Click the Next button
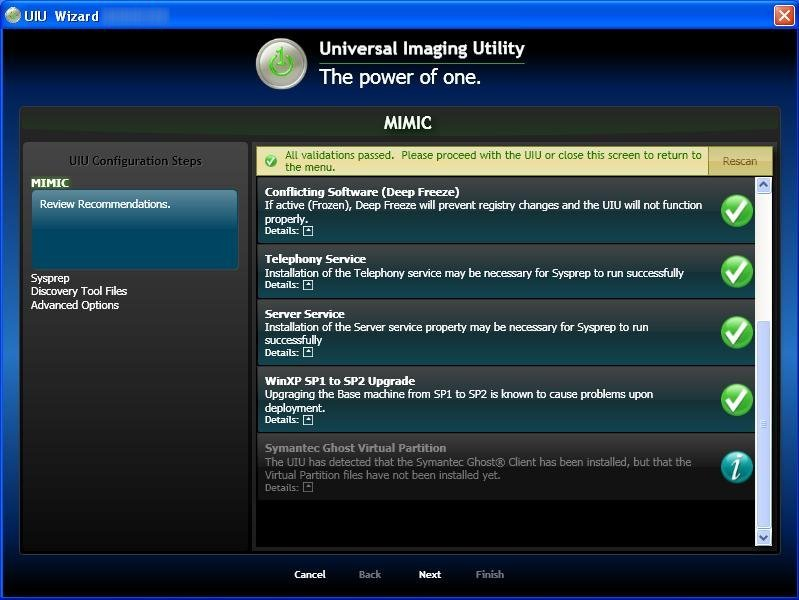This screenshot has width=799, height=600. pos(430,575)
